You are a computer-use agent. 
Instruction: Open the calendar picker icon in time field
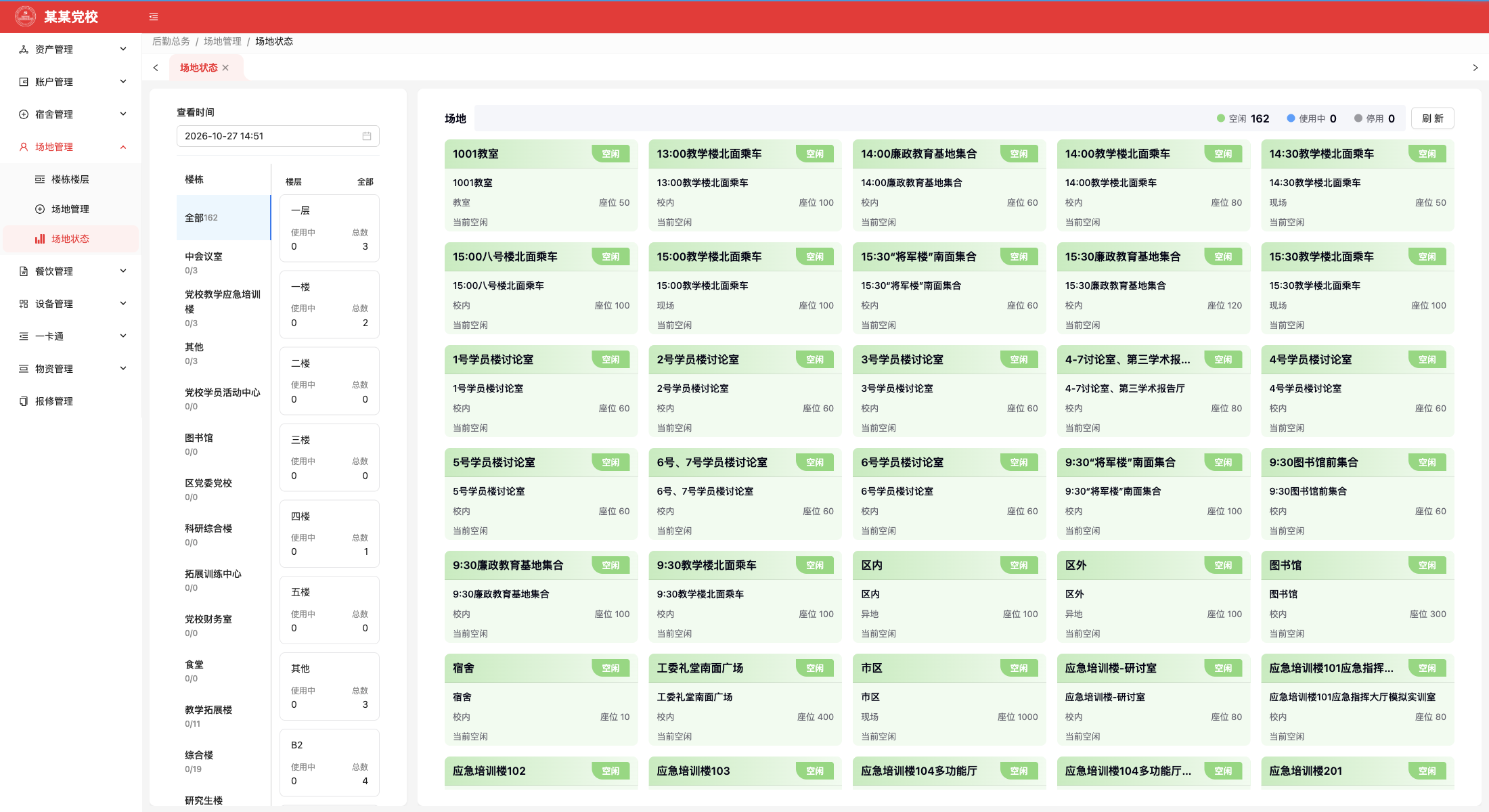(x=367, y=136)
